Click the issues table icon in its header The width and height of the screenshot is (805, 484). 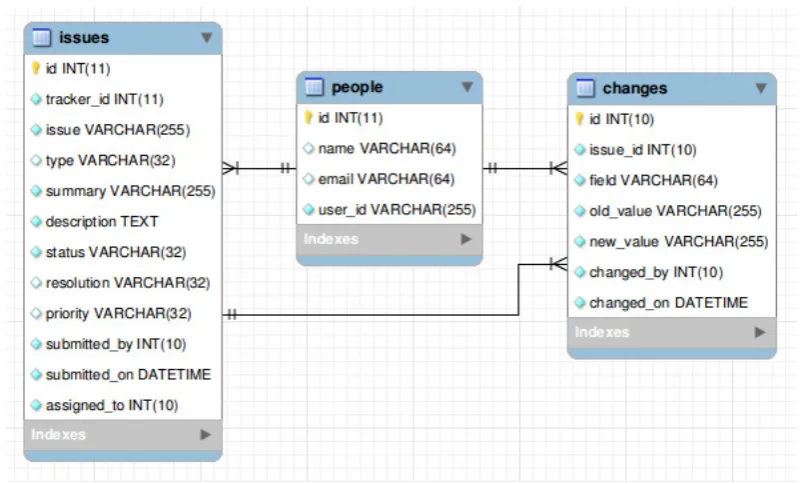[42, 37]
